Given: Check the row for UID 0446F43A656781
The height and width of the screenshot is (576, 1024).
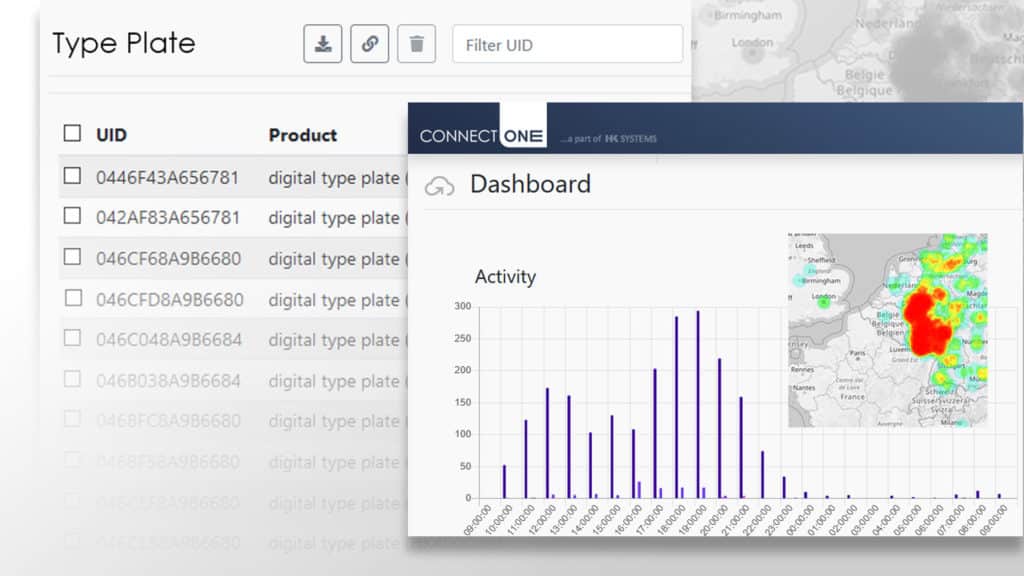Looking at the screenshot, I should [x=72, y=175].
